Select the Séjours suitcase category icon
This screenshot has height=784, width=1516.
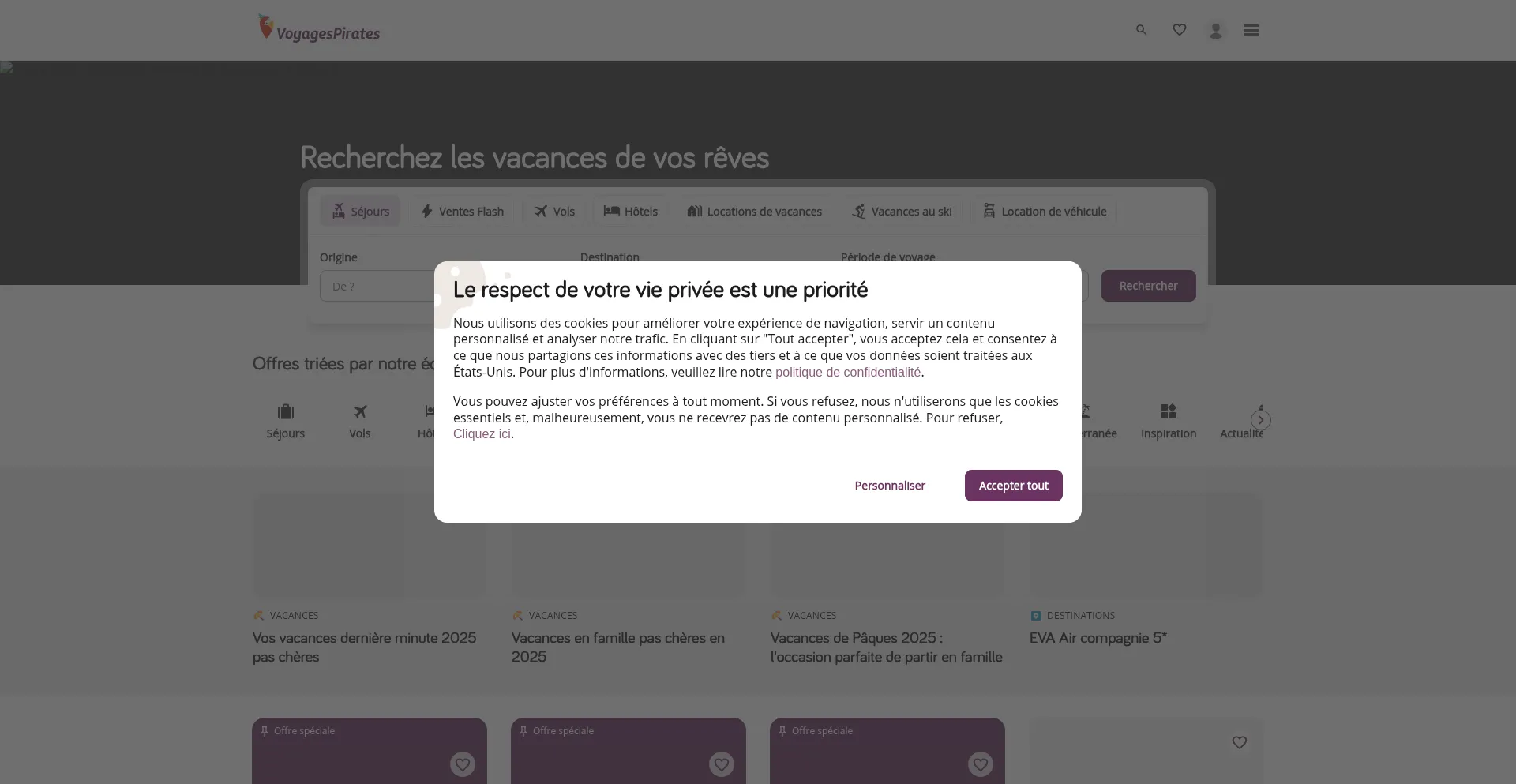[x=286, y=421]
